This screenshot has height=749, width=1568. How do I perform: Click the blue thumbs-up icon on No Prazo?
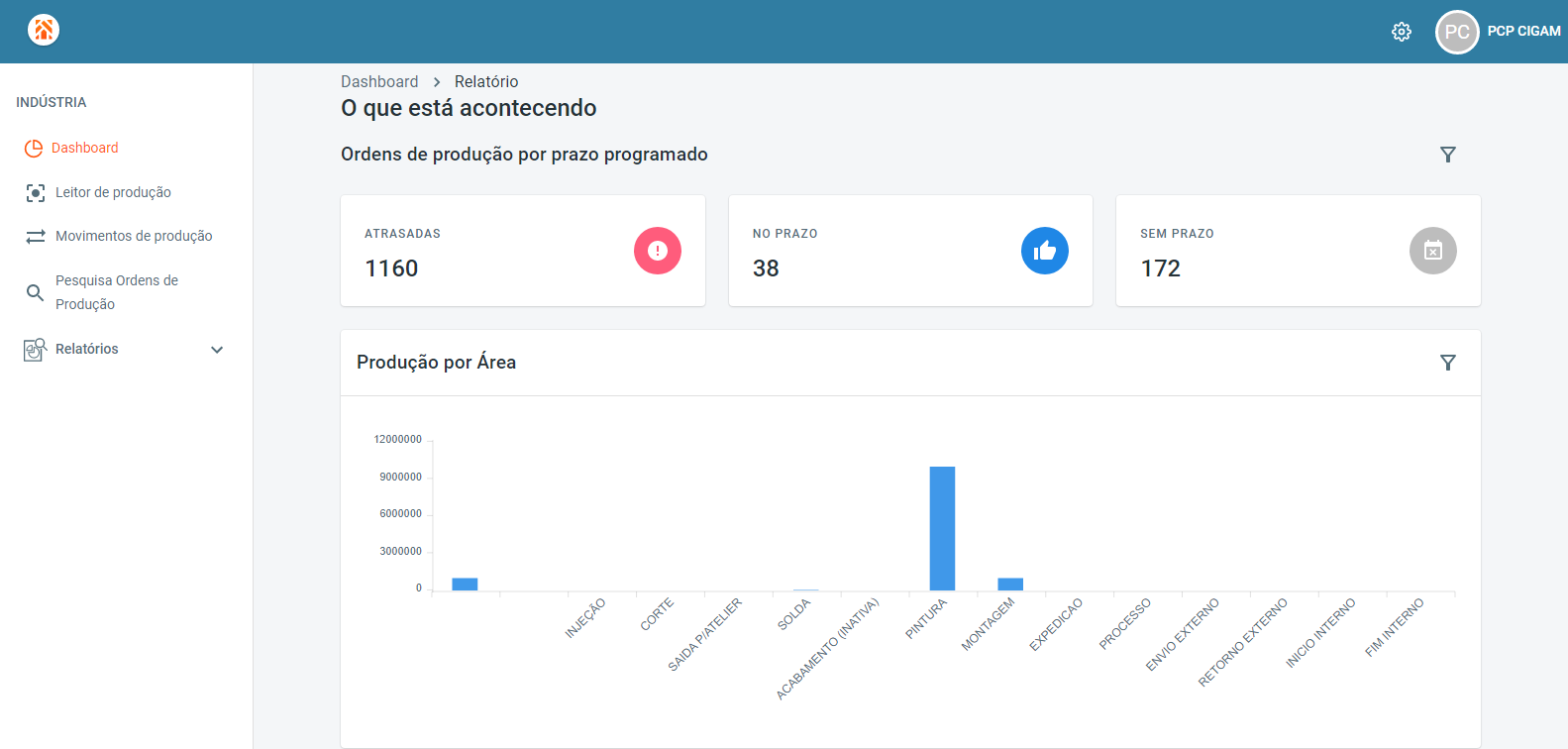(1044, 251)
